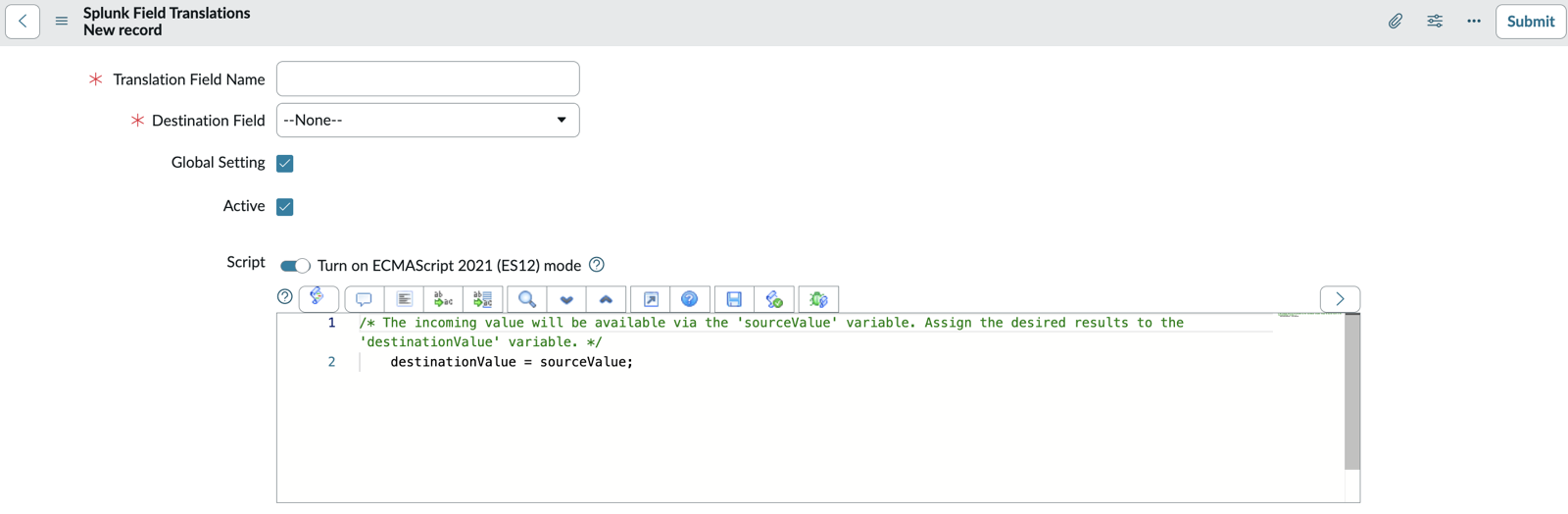1568x514 pixels.
Task: Format code in the script editor
Action: [404, 299]
